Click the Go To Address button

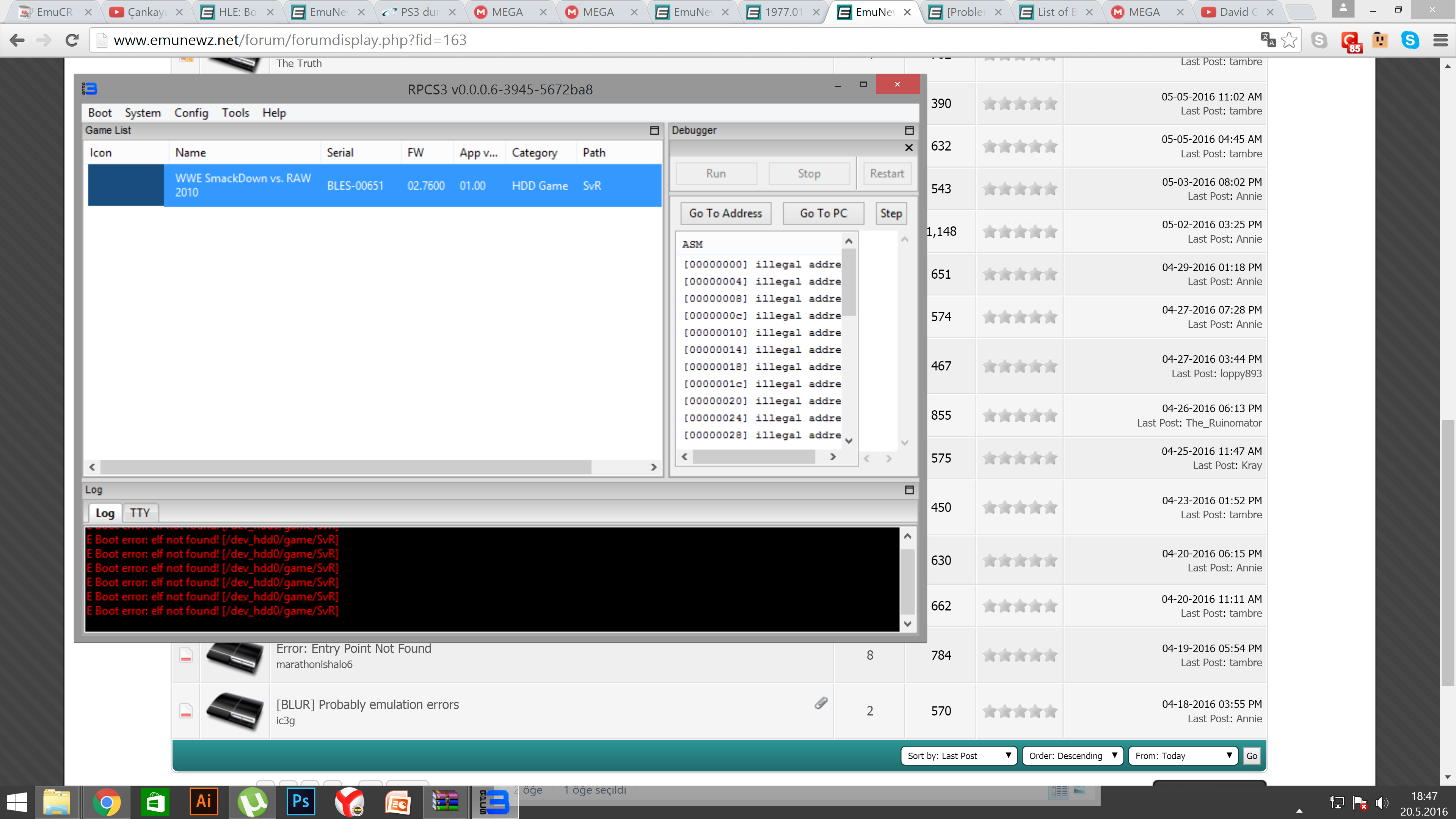pos(725,213)
